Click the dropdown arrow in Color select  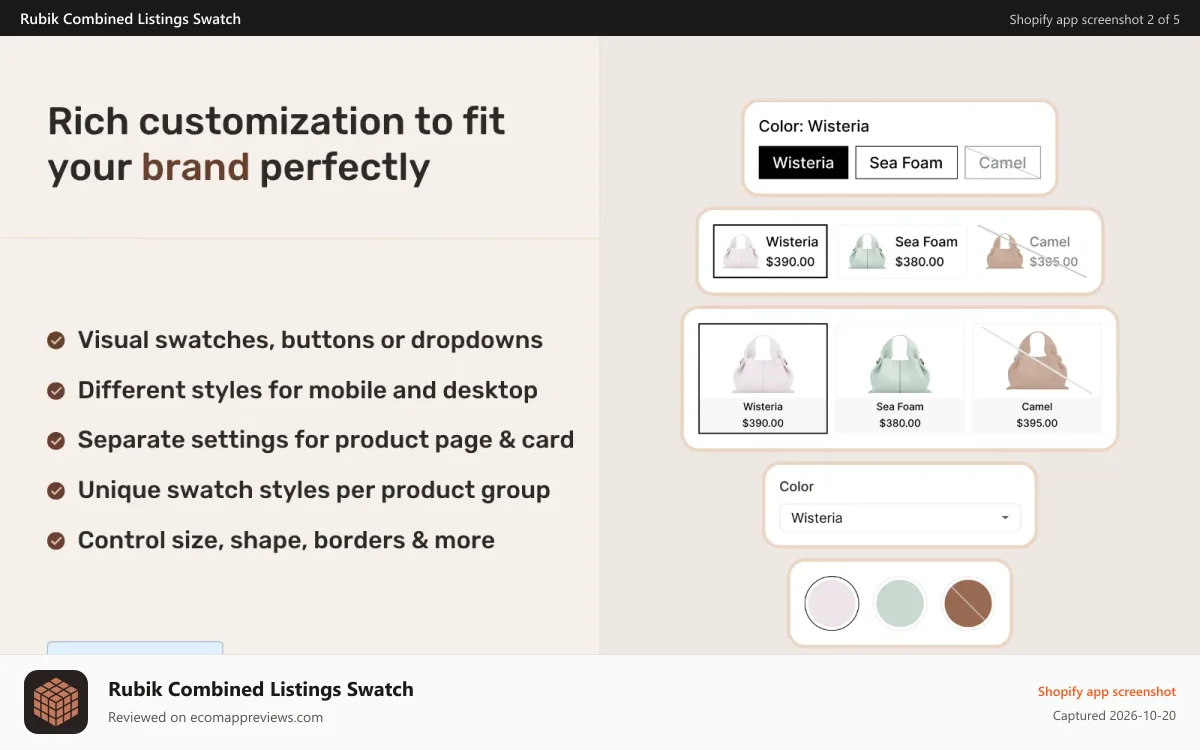tap(1005, 518)
